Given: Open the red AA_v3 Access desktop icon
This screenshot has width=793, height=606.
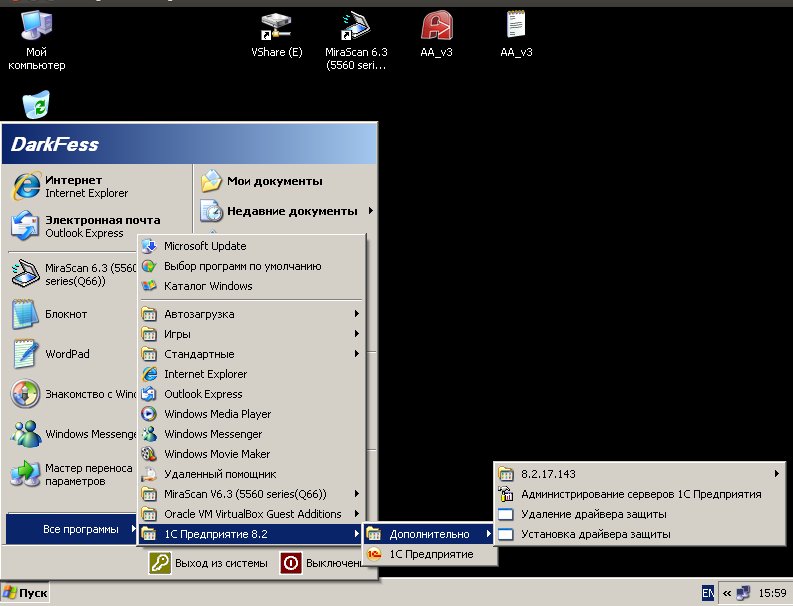Looking at the screenshot, I should point(436,35).
